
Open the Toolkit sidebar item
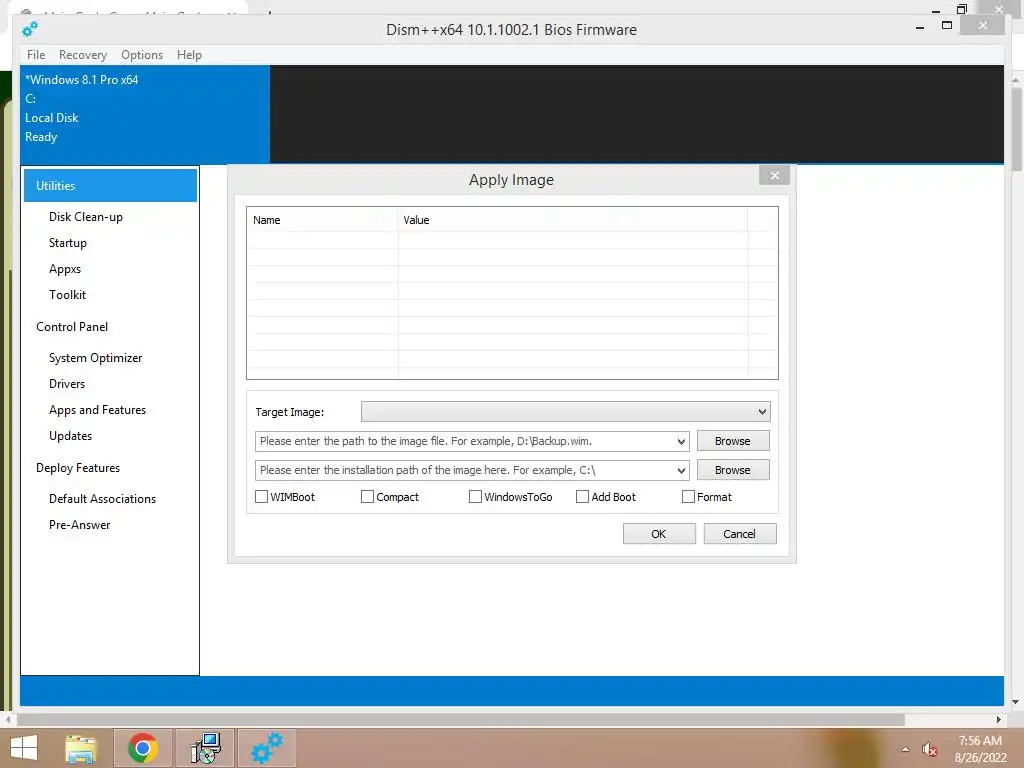coord(67,295)
